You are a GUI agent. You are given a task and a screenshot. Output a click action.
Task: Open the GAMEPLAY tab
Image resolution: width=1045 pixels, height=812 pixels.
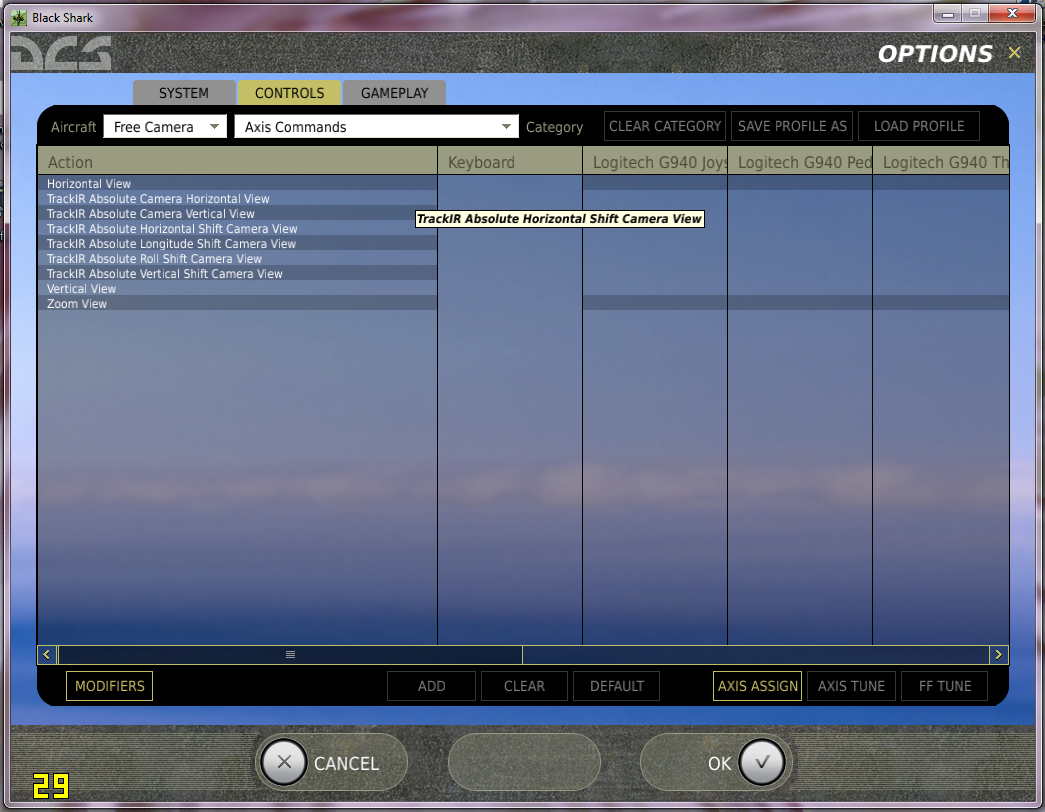tap(395, 93)
